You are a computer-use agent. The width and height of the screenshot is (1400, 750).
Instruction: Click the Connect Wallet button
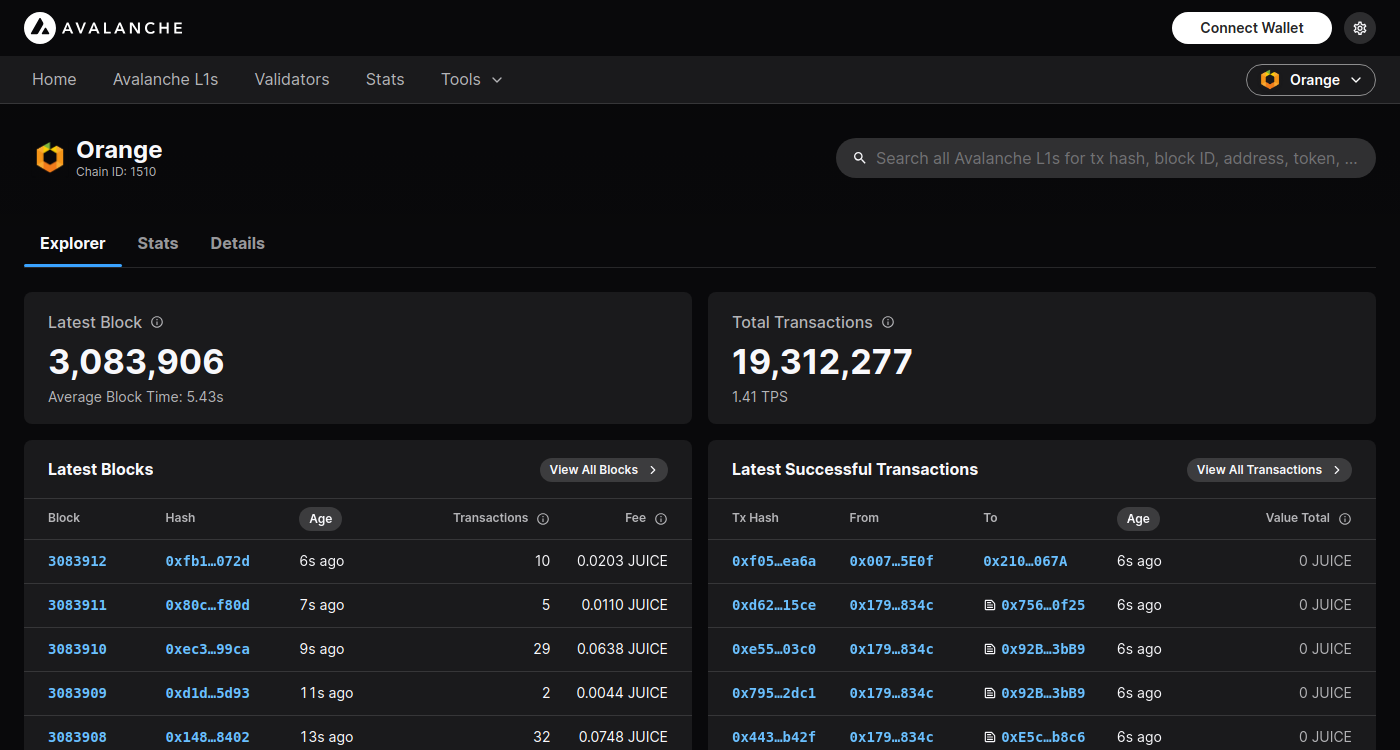[x=1251, y=28]
